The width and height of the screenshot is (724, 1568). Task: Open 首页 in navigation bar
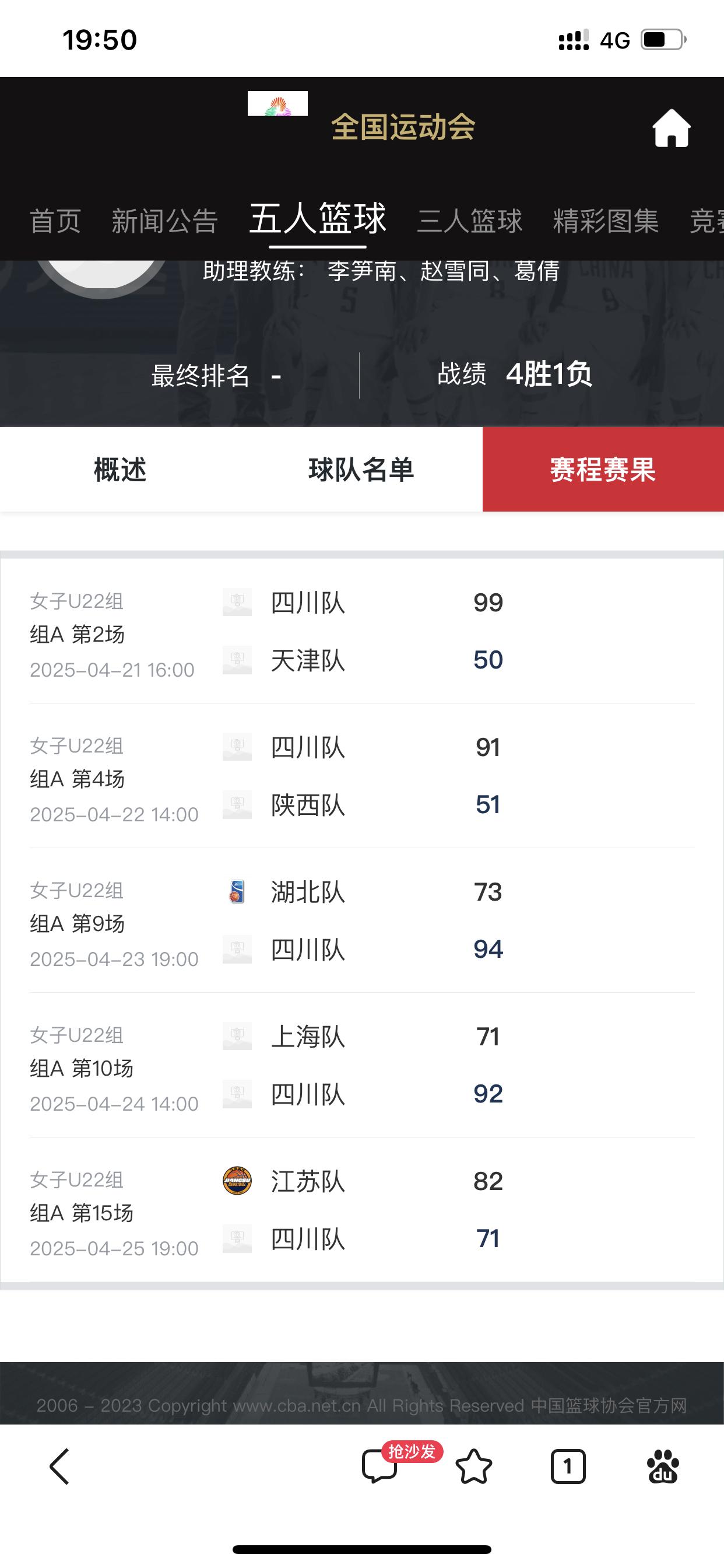pyautogui.click(x=55, y=220)
